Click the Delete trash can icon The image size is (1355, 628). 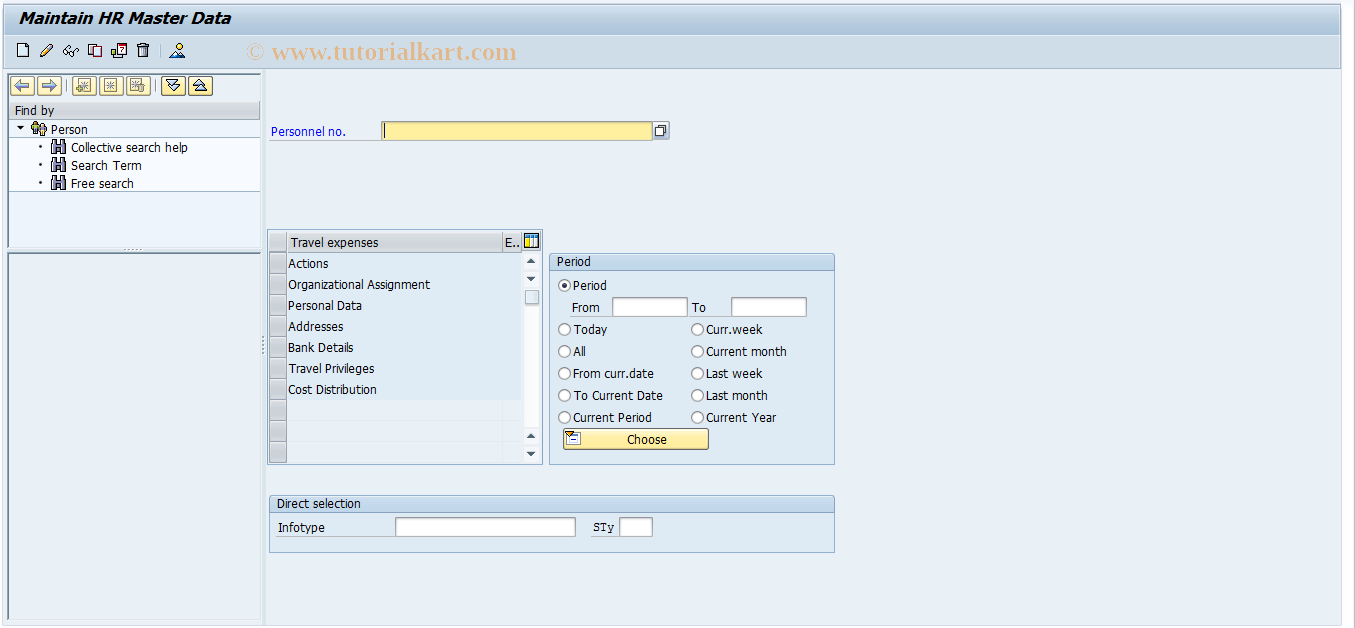coord(143,50)
